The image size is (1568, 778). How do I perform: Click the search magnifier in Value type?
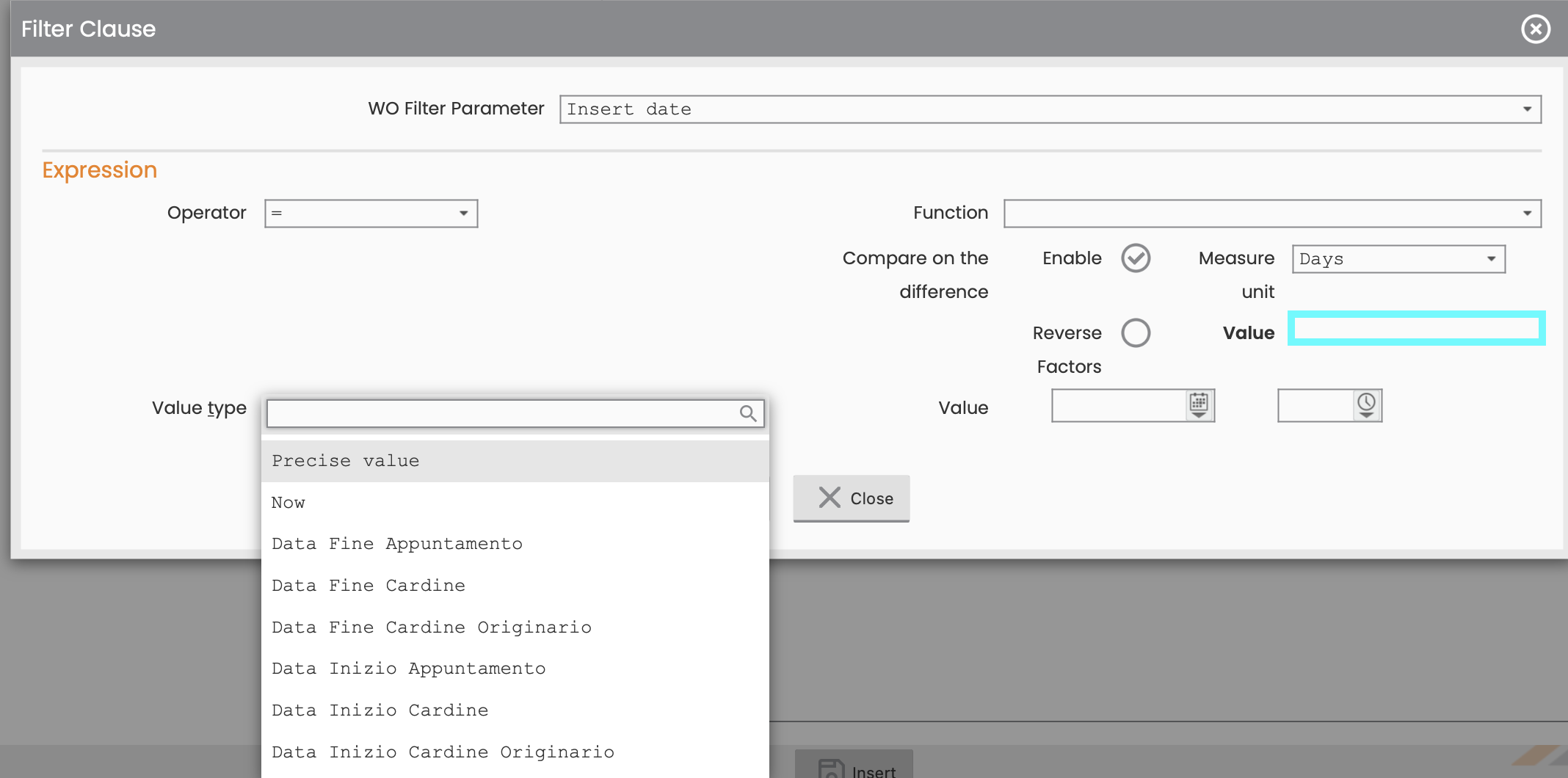pyautogui.click(x=748, y=413)
